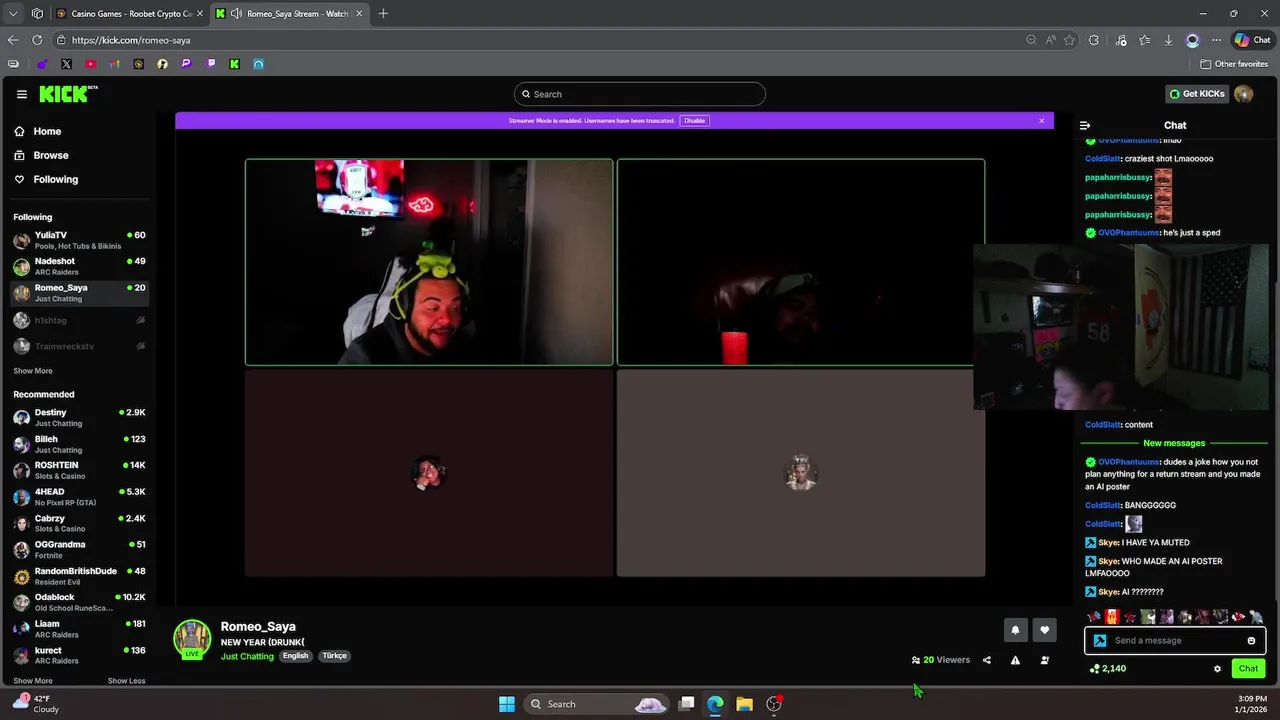Open Destiny channel in Recommended
Image resolution: width=1280 pixels, height=720 pixels.
tap(79, 418)
